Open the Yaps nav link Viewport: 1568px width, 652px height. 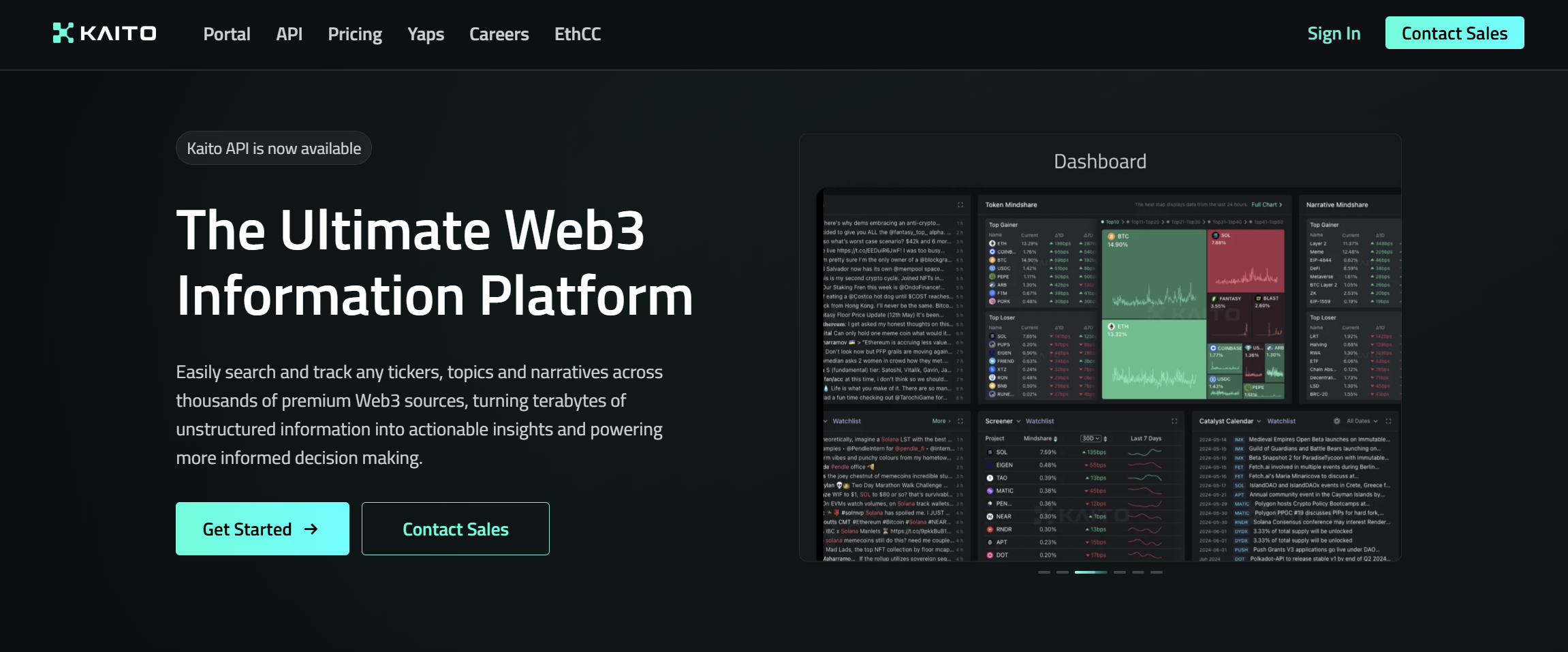point(426,34)
